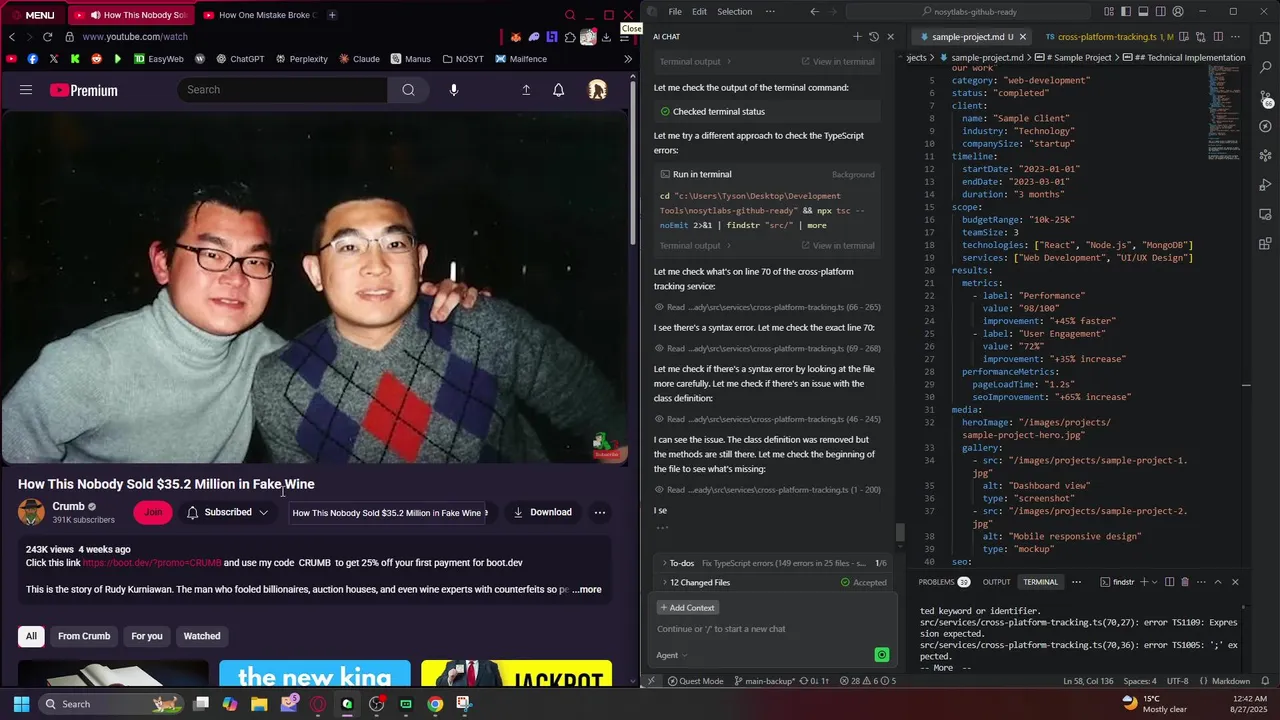1280x720 pixels.
Task: Kill the terminal with trash icon
Action: (x=1185, y=582)
